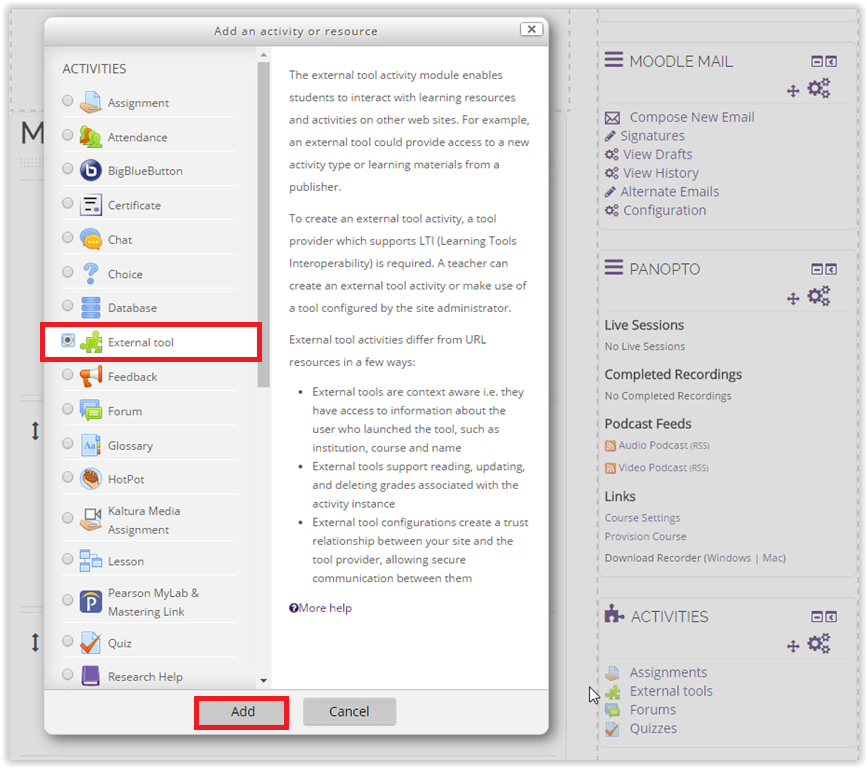Screen dimensions: 867x768
Task: Download Recorder for Windows link
Action: (x=728, y=558)
